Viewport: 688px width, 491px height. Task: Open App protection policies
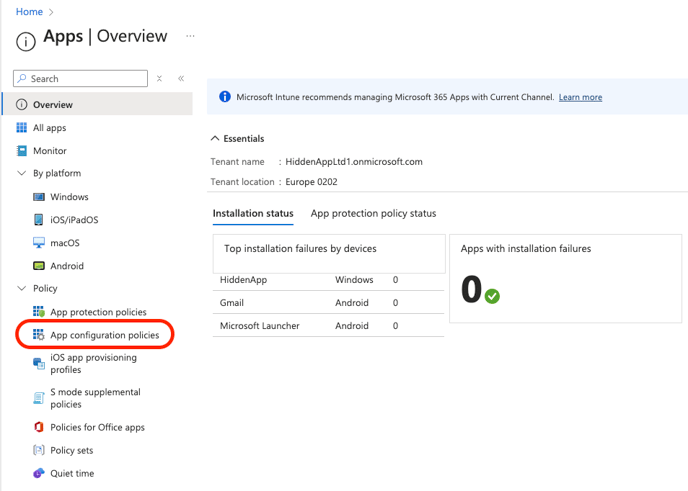click(98, 312)
